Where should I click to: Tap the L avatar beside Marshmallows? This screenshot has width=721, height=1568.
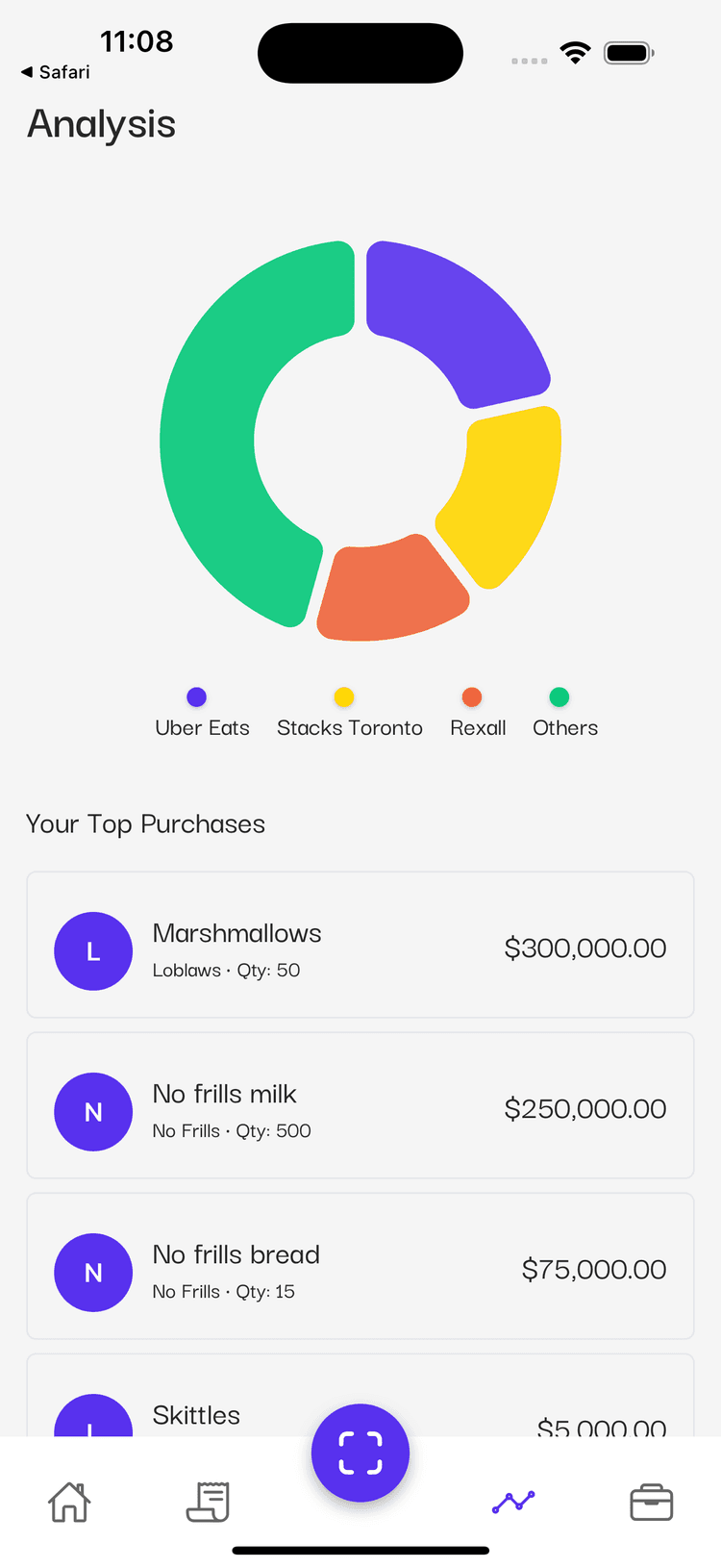(93, 951)
